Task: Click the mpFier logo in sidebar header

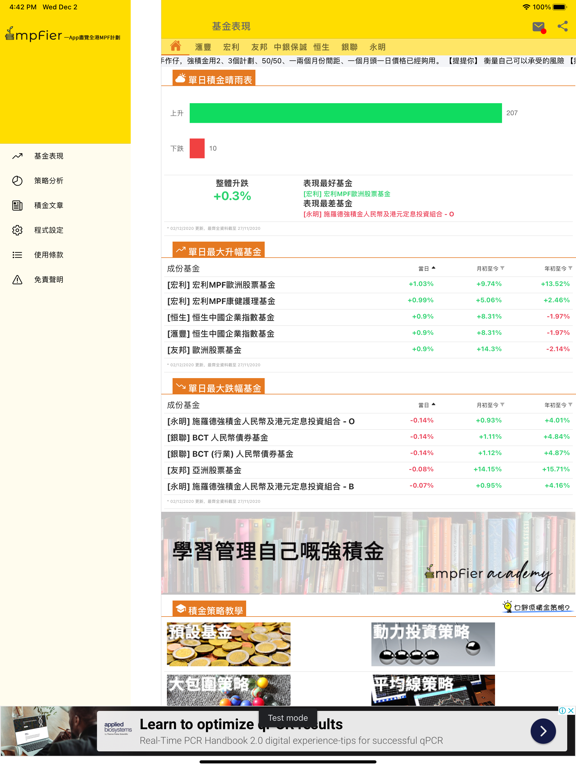Action: (x=62, y=34)
